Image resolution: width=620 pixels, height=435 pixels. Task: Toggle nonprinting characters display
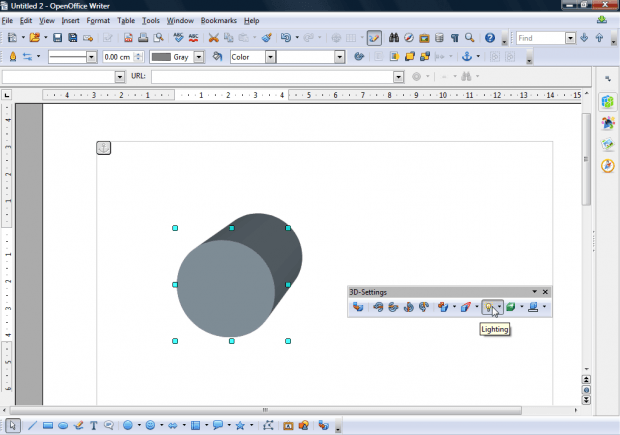pyautogui.click(x=453, y=38)
